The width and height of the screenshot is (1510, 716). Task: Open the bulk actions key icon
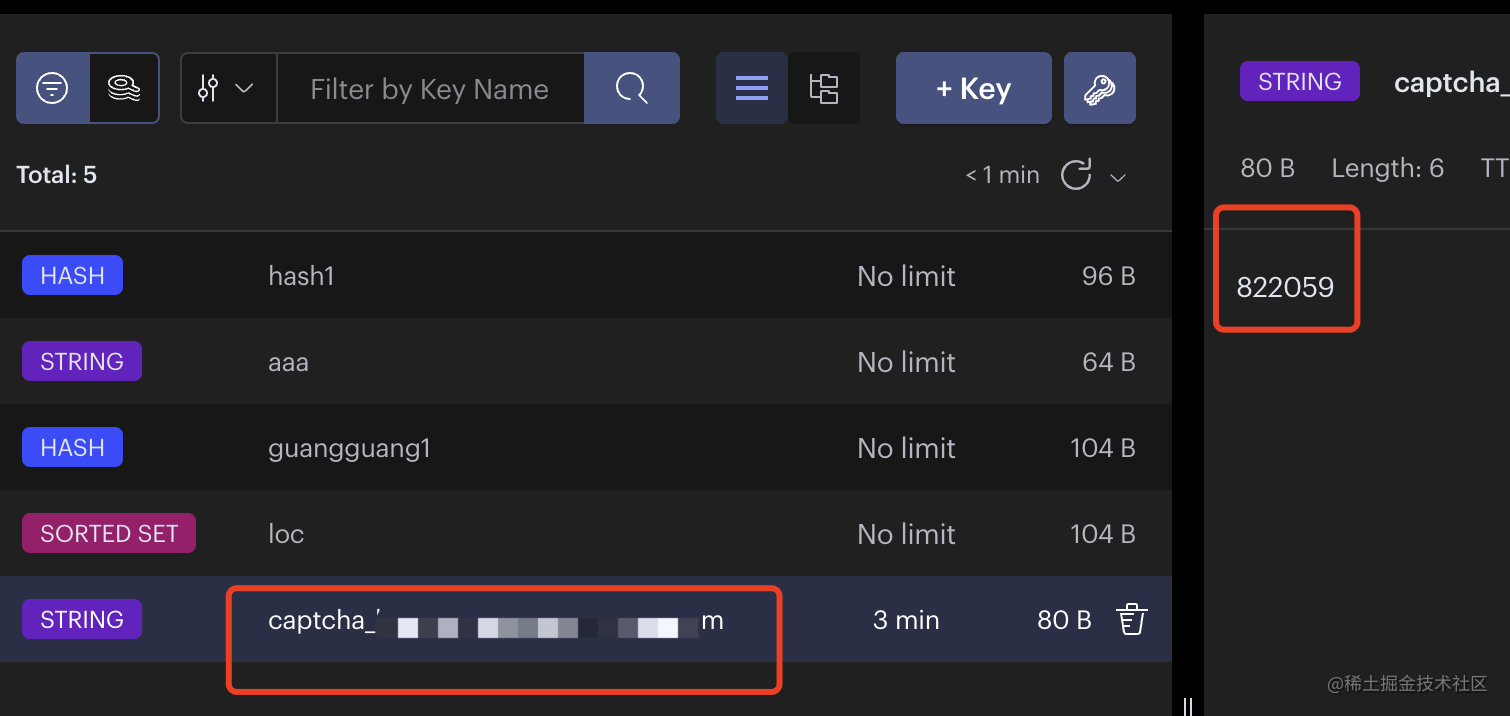tap(1100, 88)
